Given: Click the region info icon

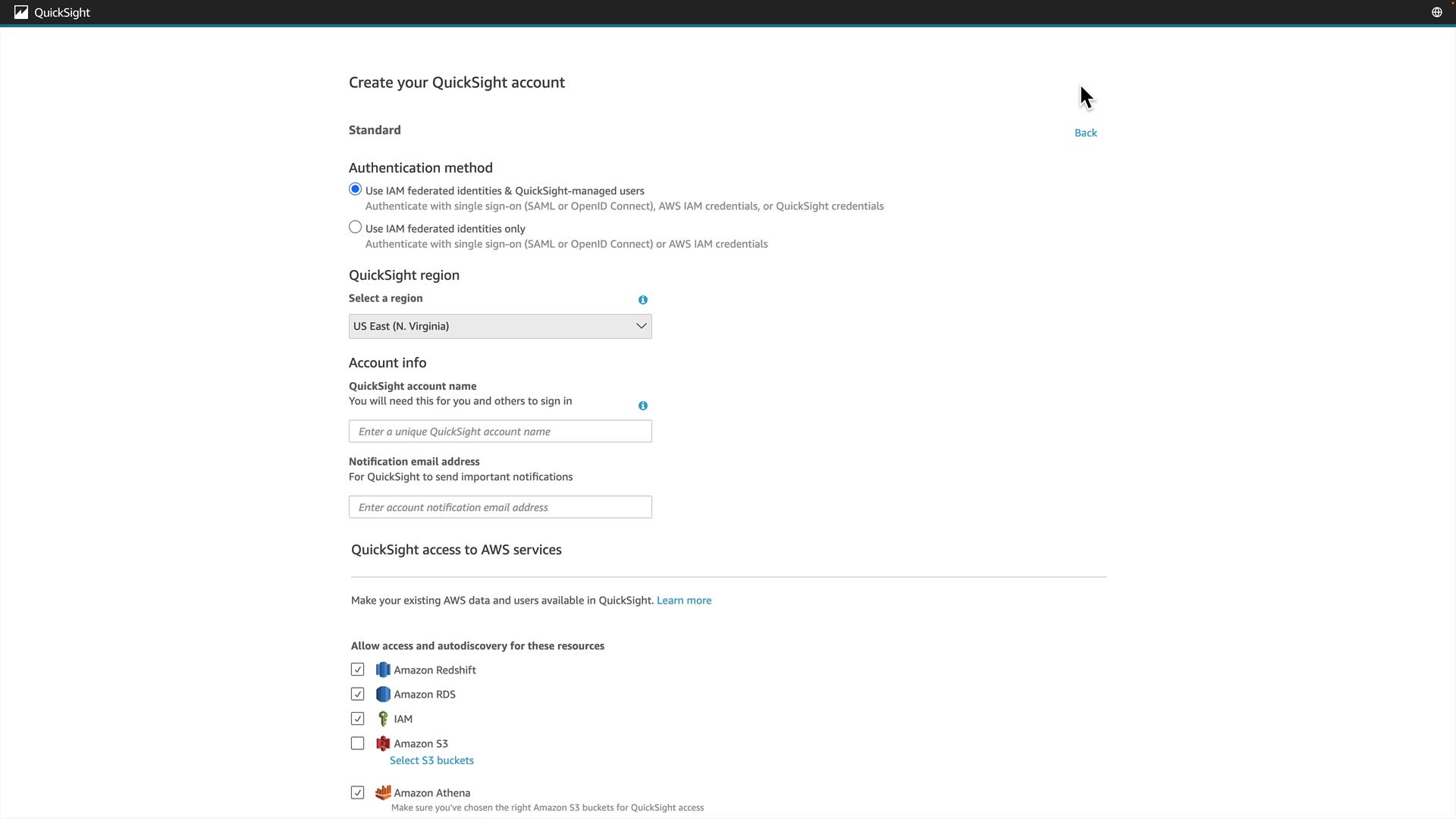Looking at the screenshot, I should (643, 300).
